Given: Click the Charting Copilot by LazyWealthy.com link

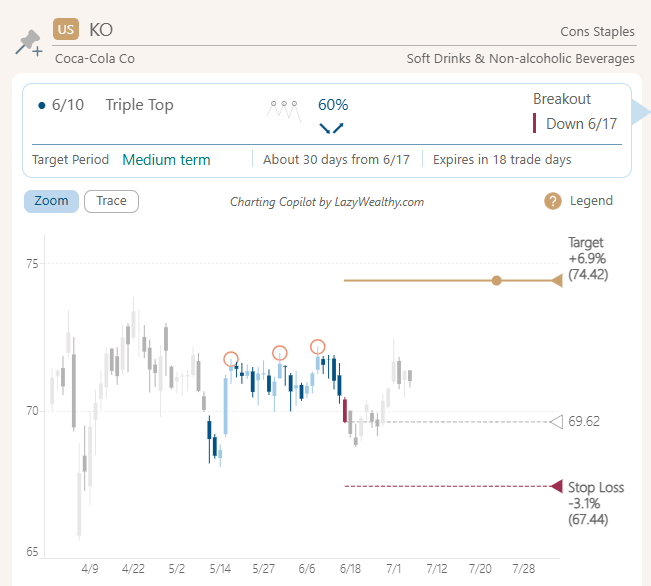Looking at the screenshot, I should pos(327,202).
